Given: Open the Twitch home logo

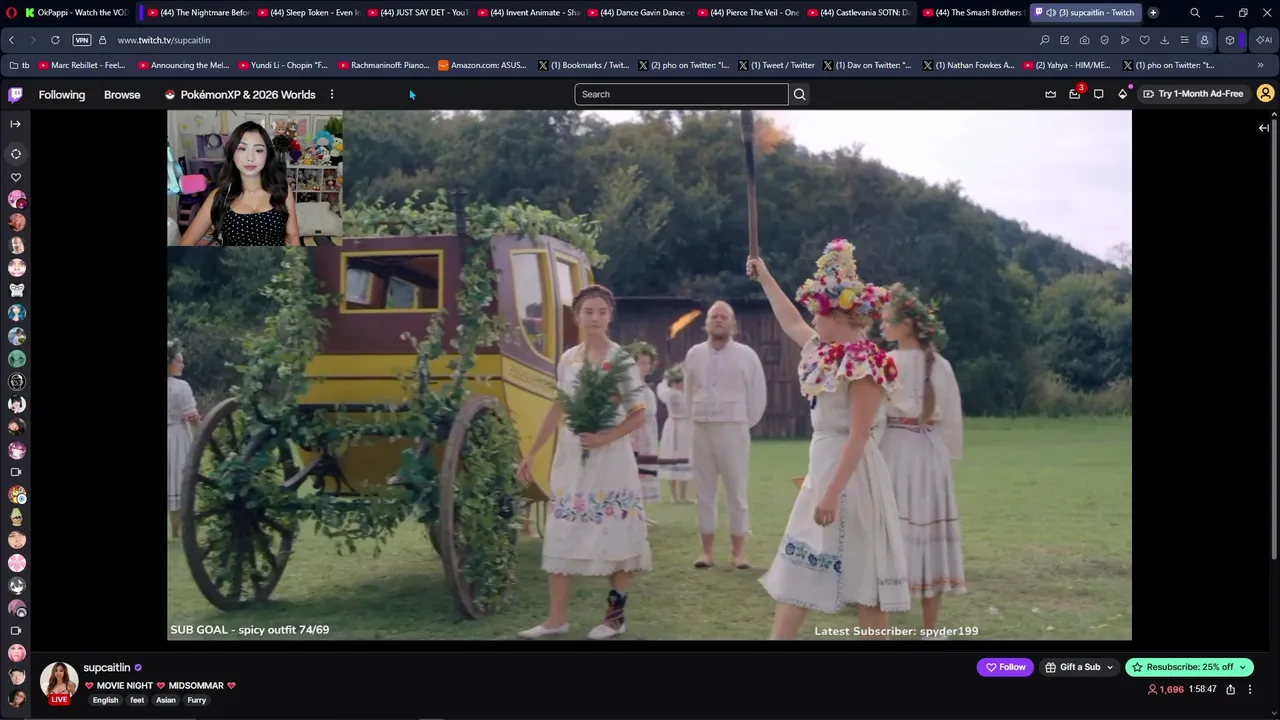Looking at the screenshot, I should click(x=15, y=95).
